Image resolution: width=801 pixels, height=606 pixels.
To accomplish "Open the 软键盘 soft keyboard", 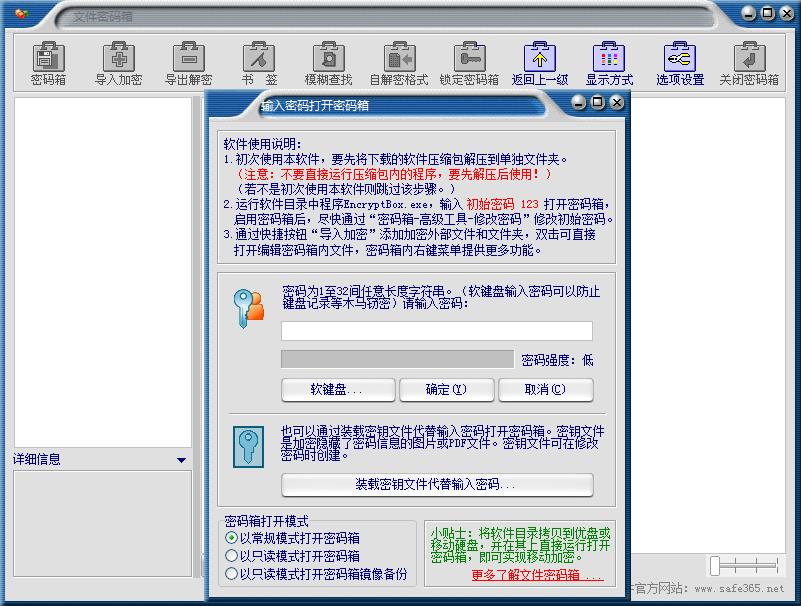I will pos(337,390).
